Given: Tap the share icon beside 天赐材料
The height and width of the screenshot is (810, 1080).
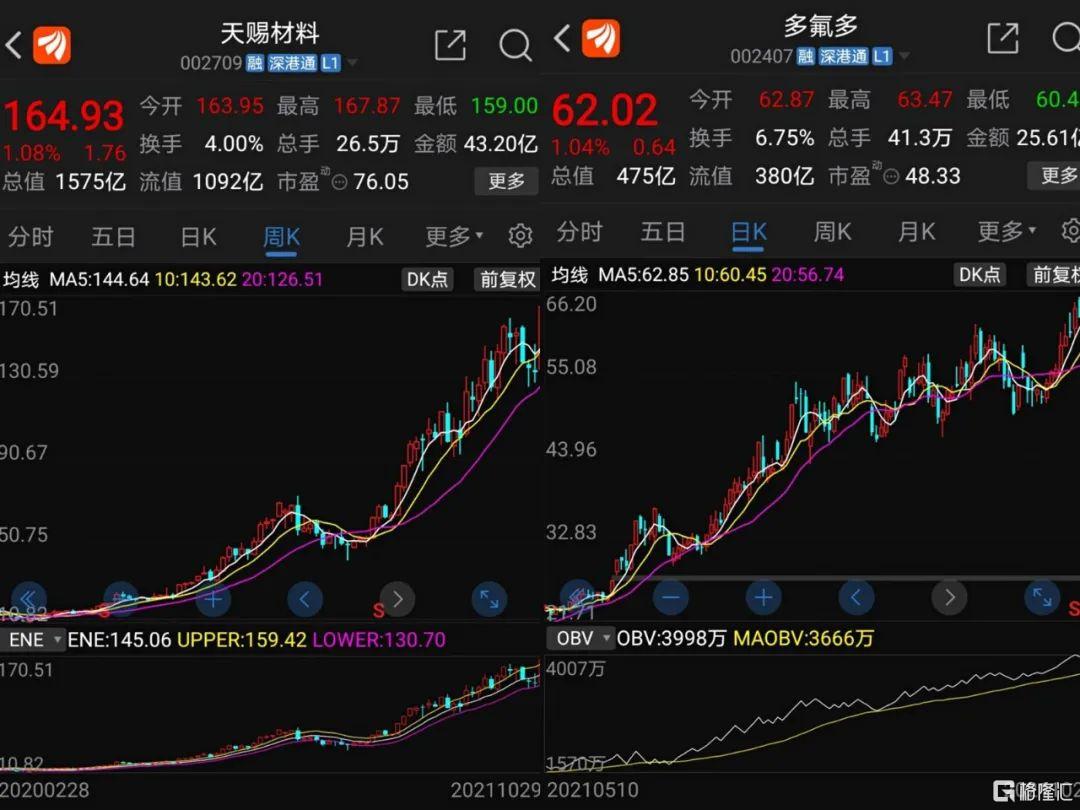Looking at the screenshot, I should [450, 45].
